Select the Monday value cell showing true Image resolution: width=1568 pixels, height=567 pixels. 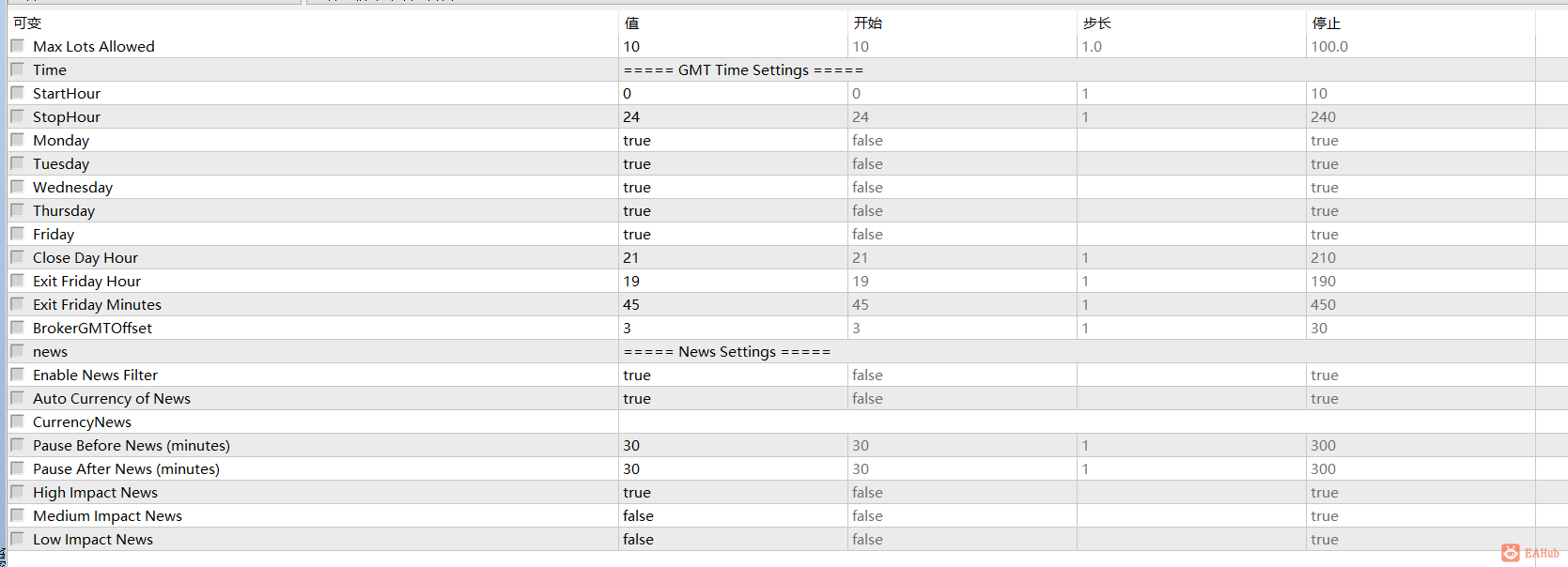[x=732, y=140]
